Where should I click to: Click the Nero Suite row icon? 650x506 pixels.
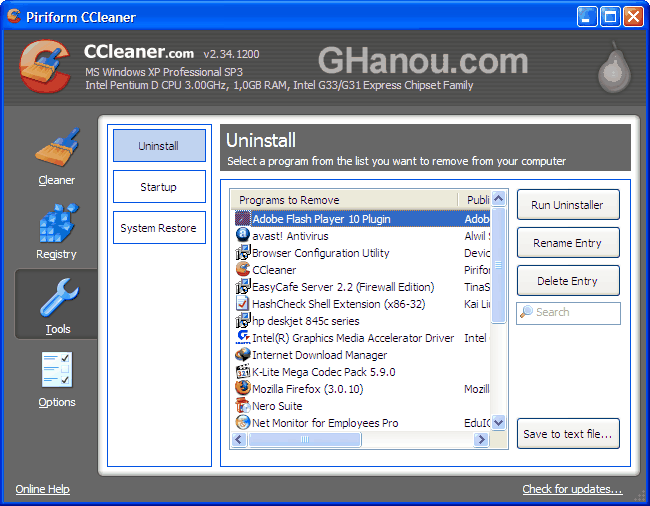[x=243, y=405]
